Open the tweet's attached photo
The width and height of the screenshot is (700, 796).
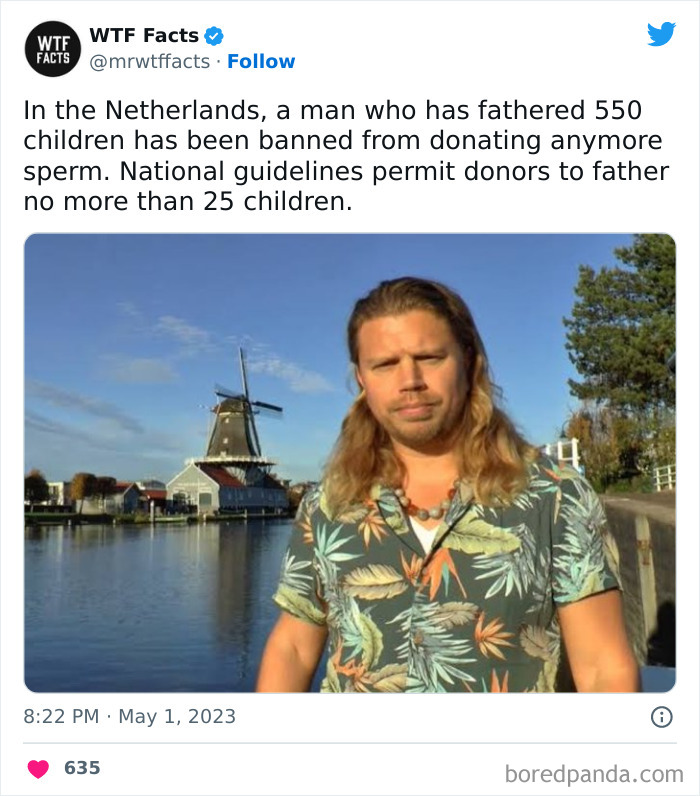coord(349,462)
